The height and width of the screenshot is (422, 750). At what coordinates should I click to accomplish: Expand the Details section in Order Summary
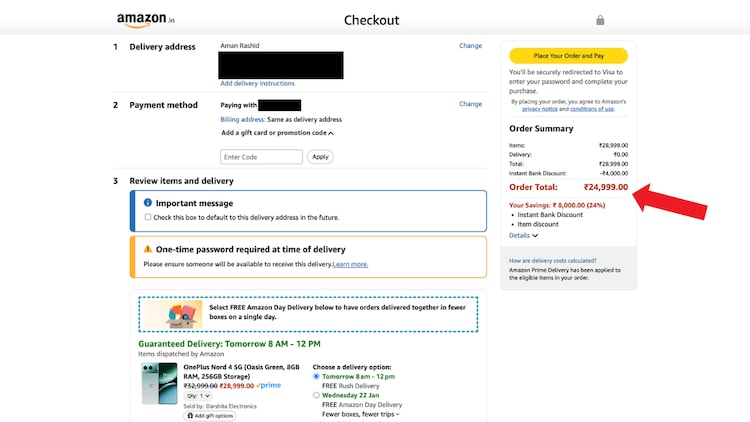coord(523,236)
